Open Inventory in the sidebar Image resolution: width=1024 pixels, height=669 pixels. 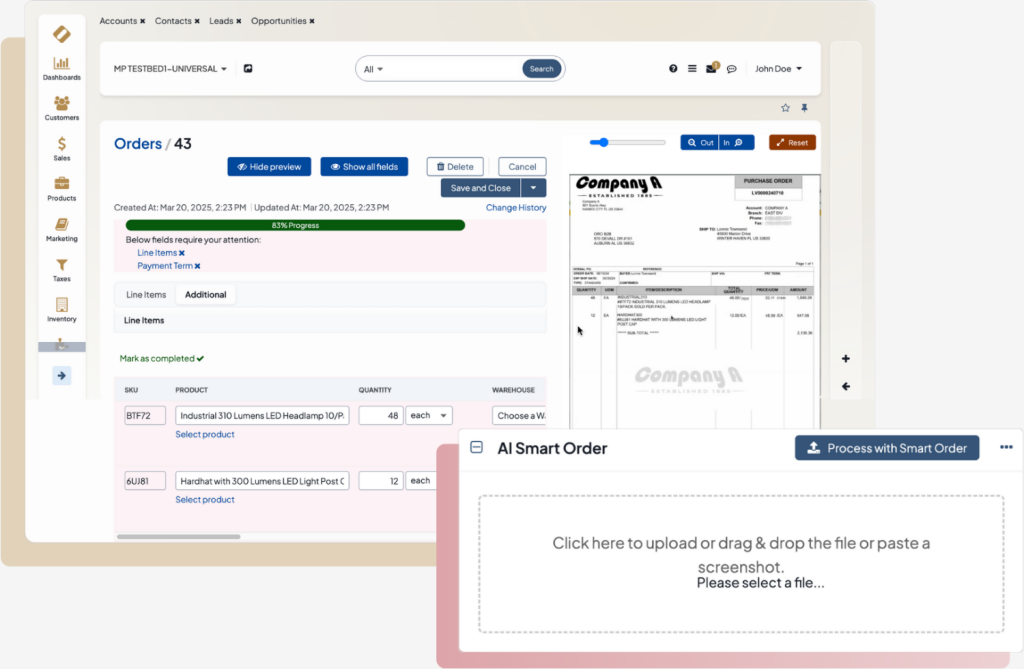61,310
